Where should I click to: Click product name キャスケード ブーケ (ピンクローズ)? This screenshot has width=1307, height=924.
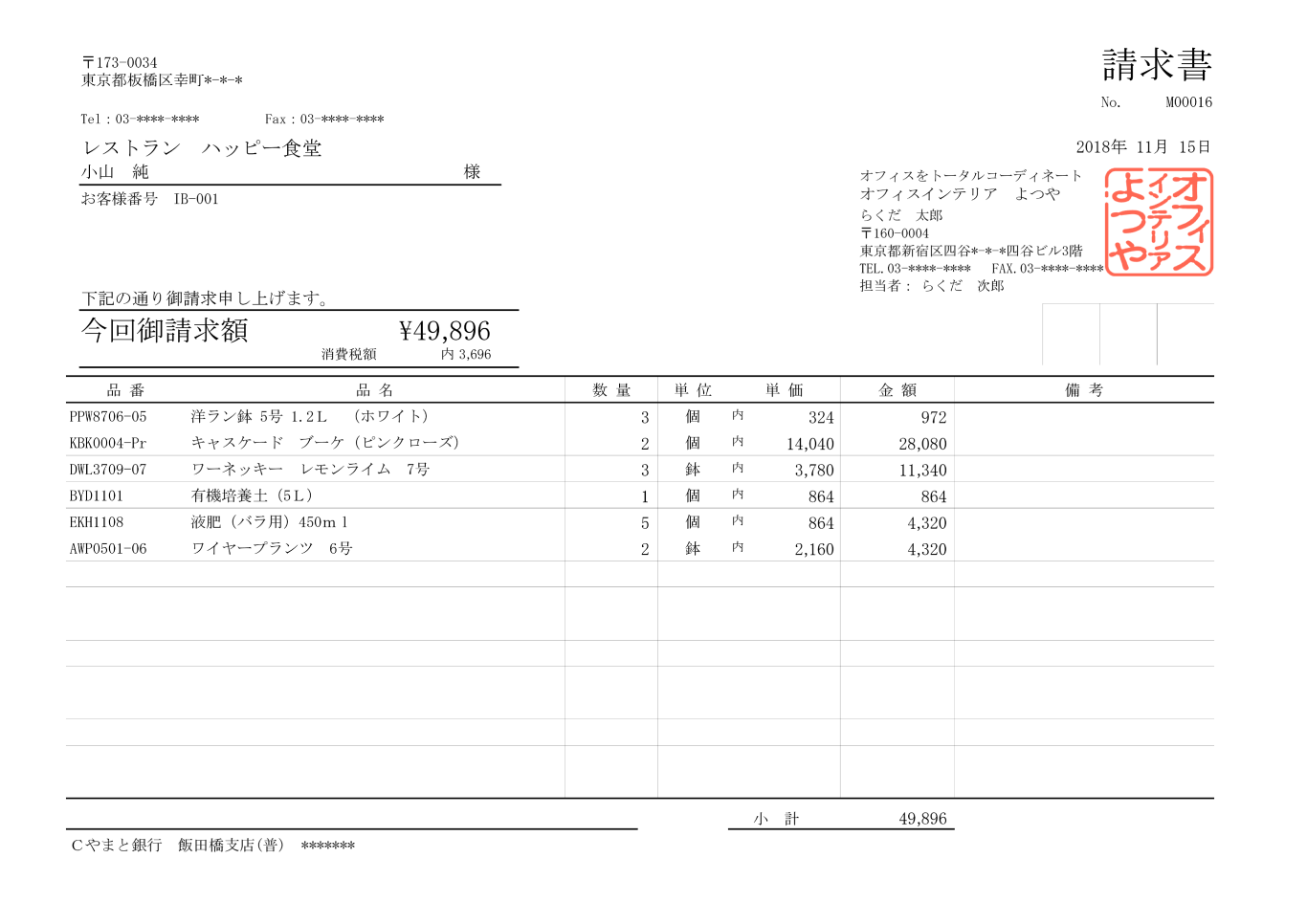(x=325, y=443)
